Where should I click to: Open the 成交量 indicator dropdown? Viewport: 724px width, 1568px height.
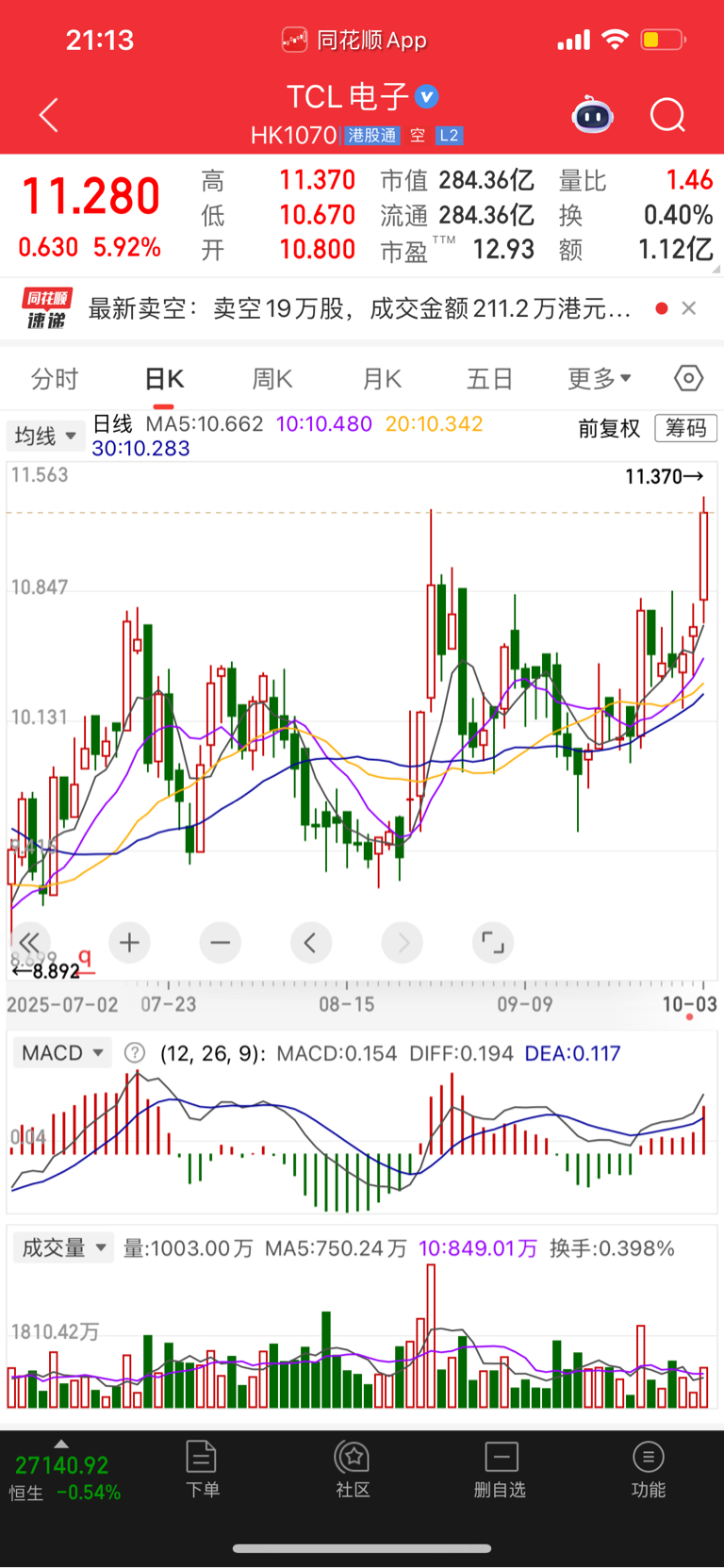[63, 1247]
